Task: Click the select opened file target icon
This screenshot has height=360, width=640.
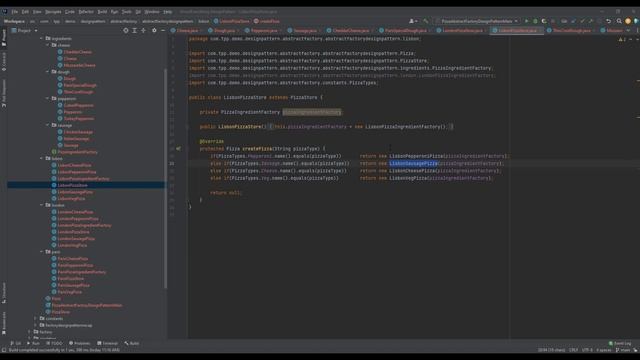Action: coord(126,31)
